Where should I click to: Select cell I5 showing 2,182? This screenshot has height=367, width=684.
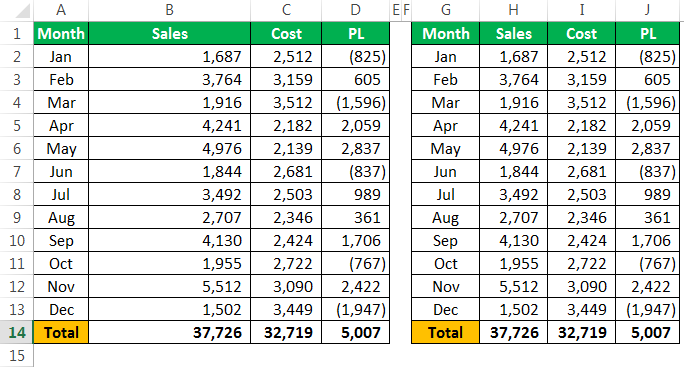point(581,125)
